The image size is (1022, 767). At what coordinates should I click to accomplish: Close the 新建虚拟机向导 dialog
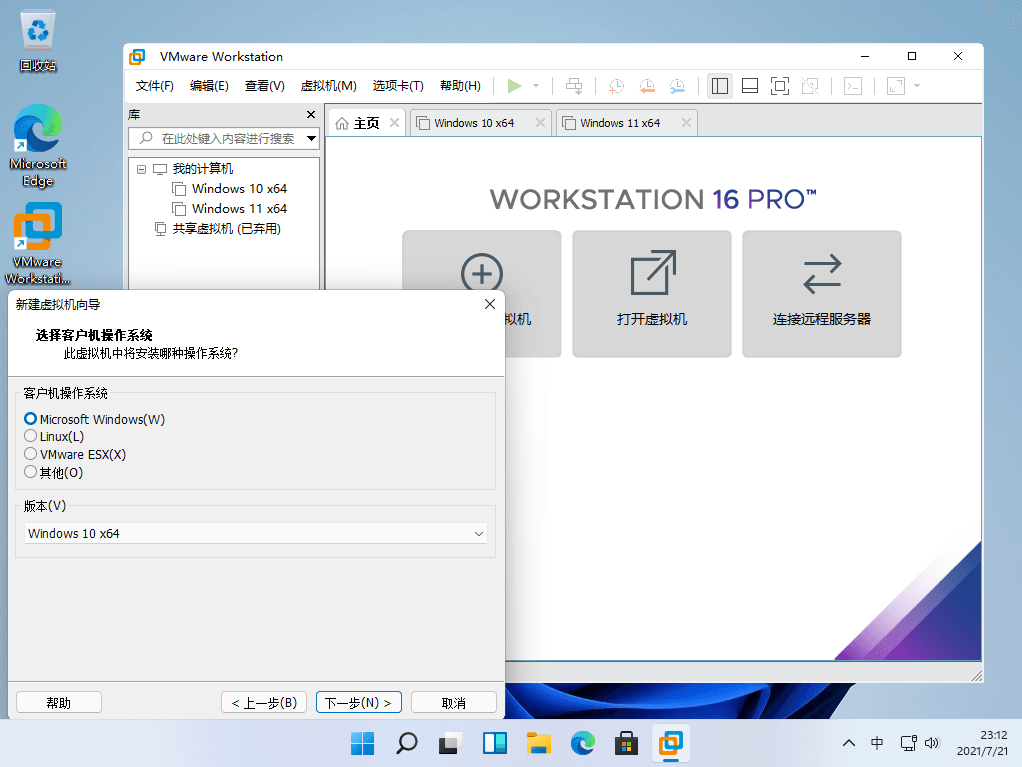pos(490,304)
